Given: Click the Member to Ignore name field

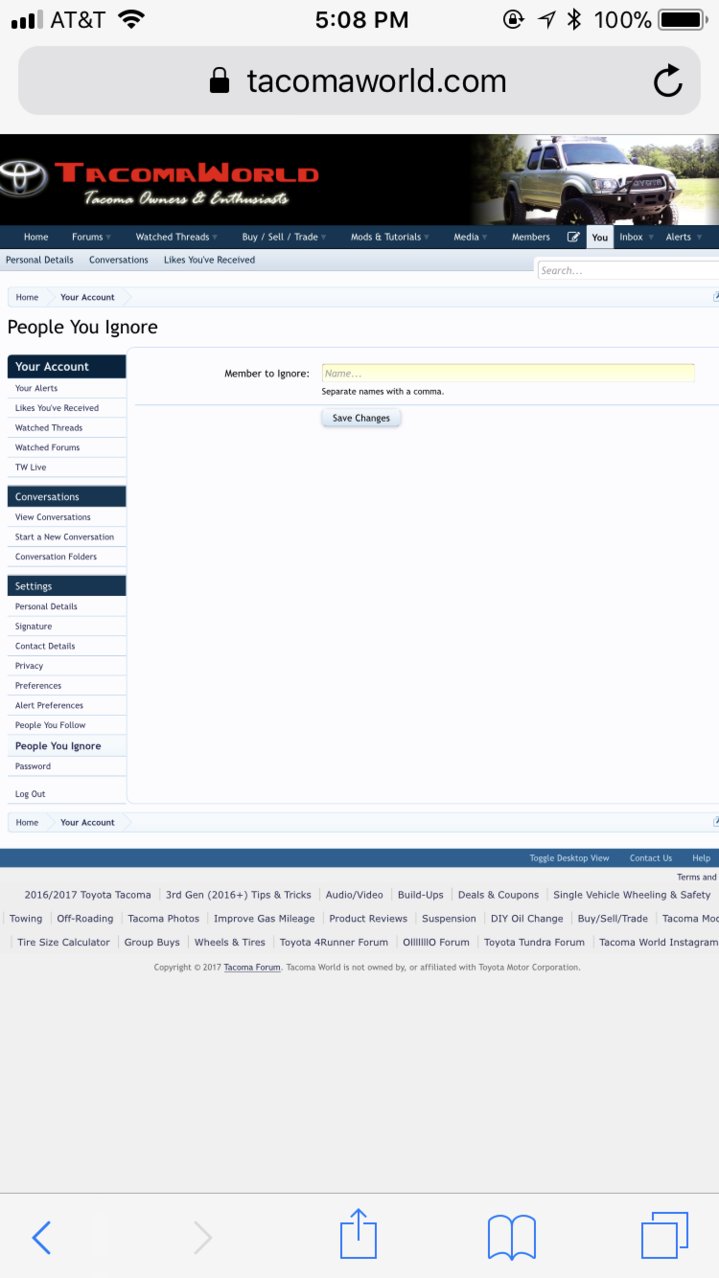Looking at the screenshot, I should click(508, 373).
